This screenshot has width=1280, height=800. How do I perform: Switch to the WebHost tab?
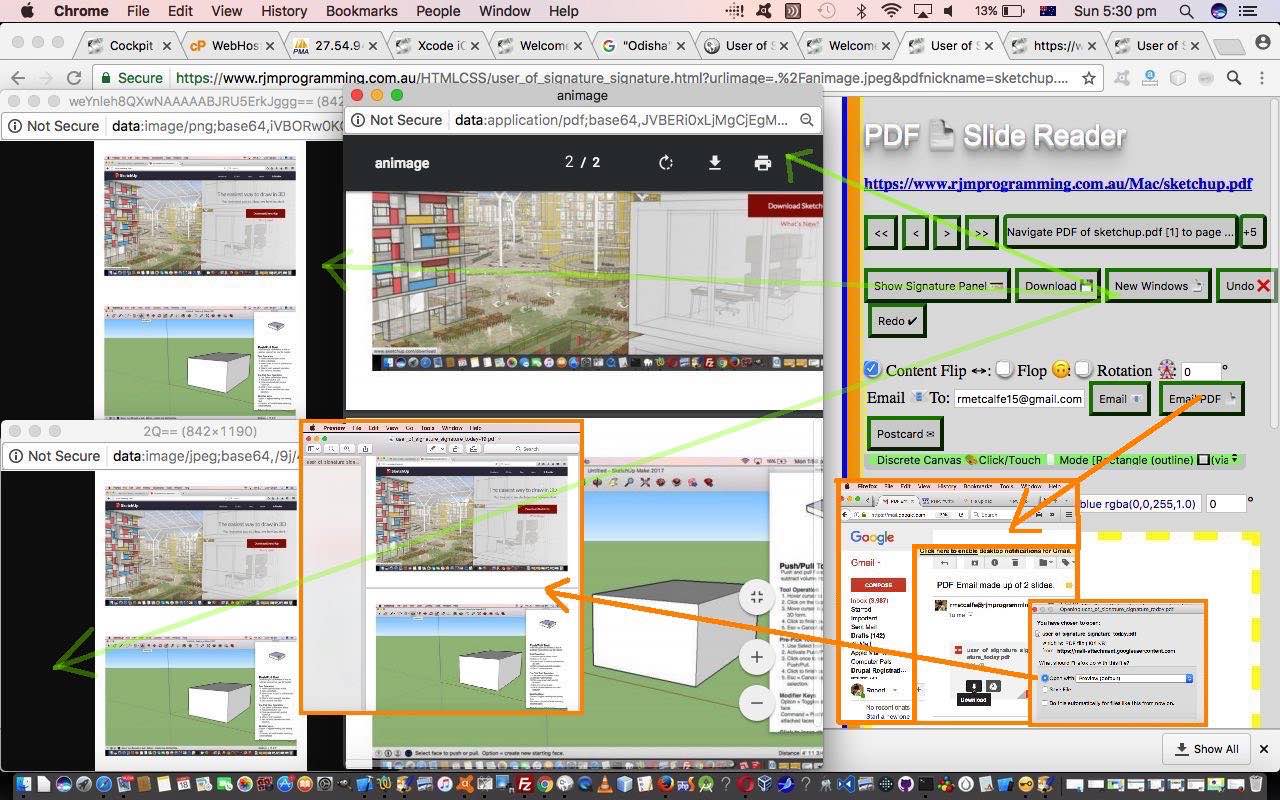tap(234, 46)
